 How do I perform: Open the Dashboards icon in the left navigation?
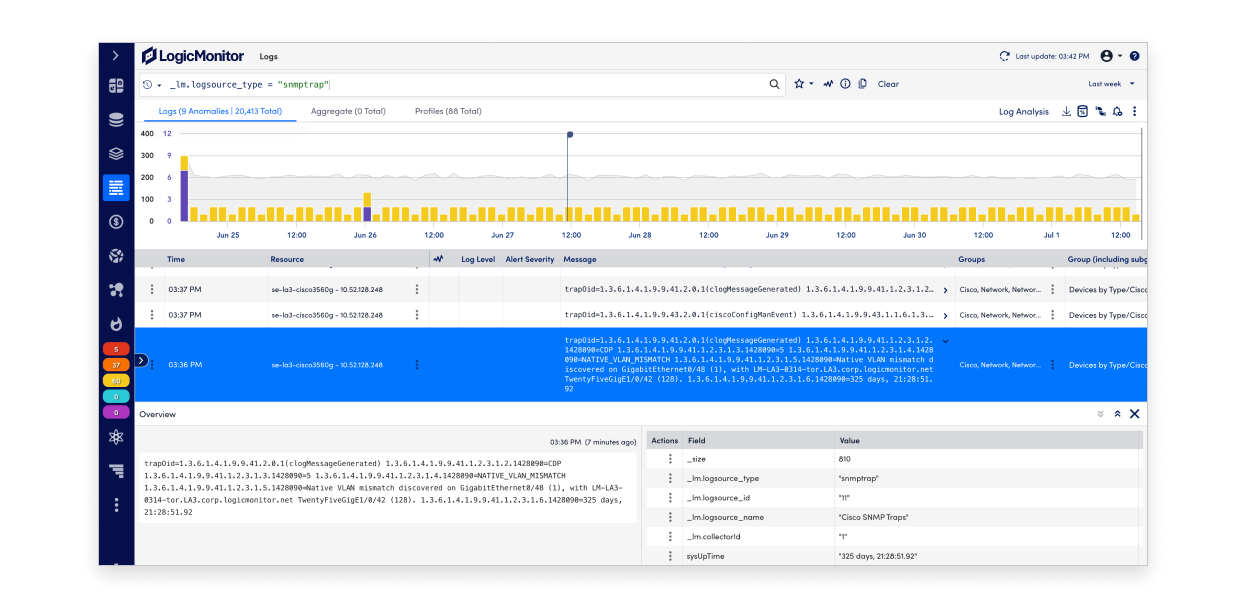(x=116, y=83)
